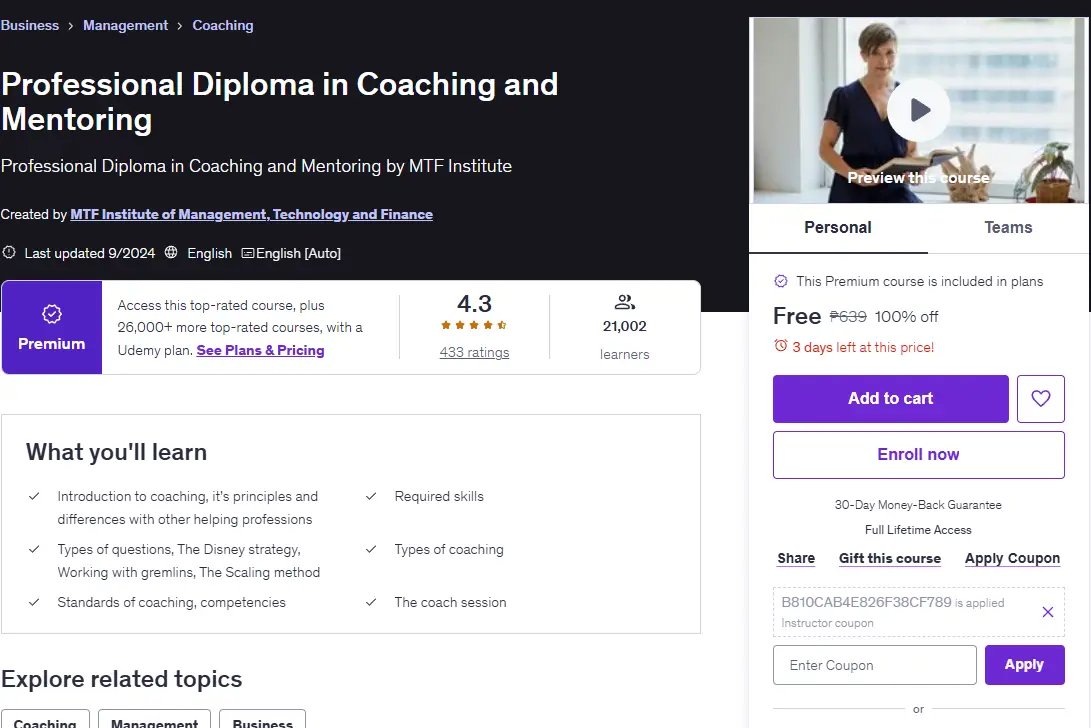The width and height of the screenshot is (1091, 728).
Task: Click the globe language icon
Action: tap(171, 253)
